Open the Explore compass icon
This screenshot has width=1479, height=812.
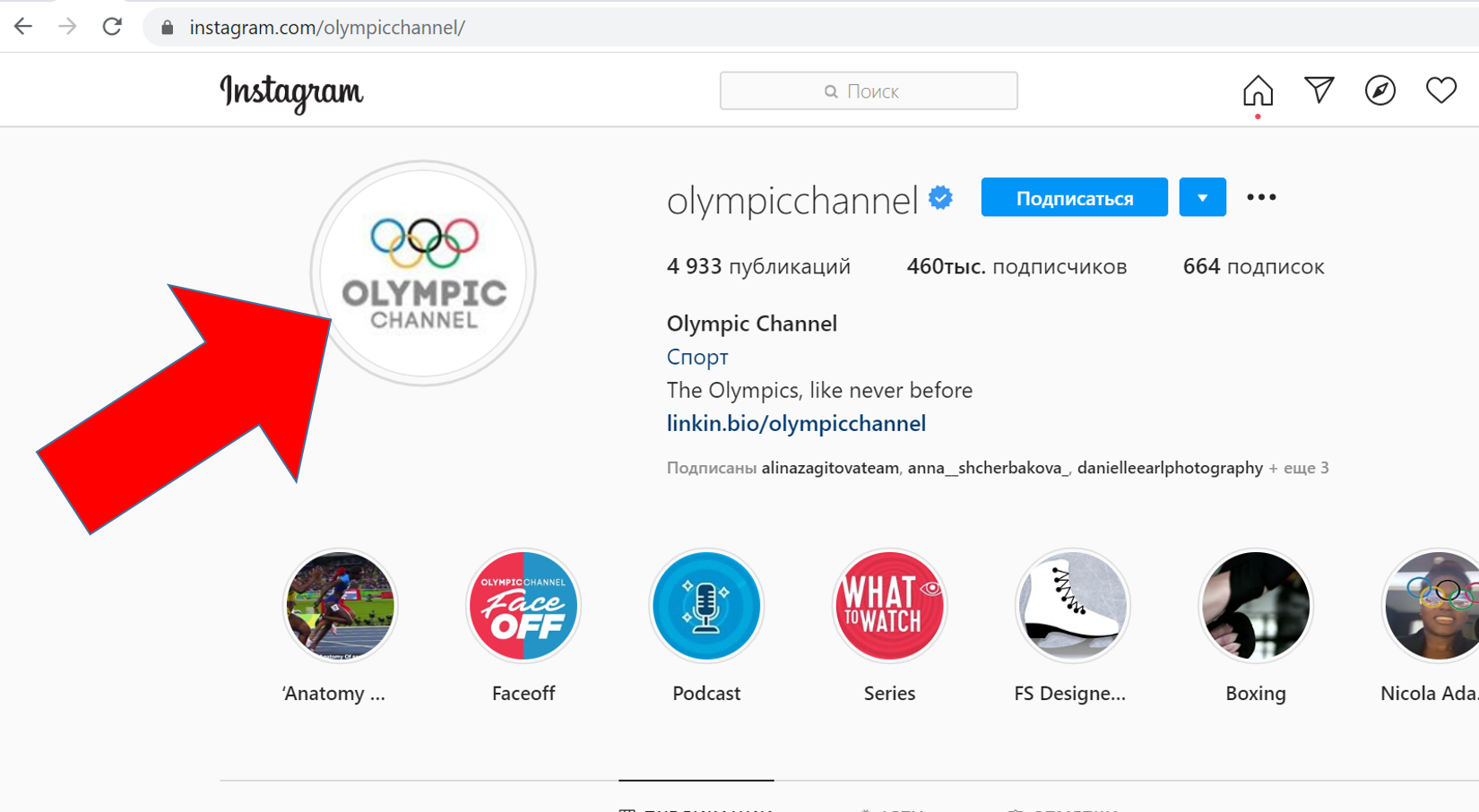1380,91
